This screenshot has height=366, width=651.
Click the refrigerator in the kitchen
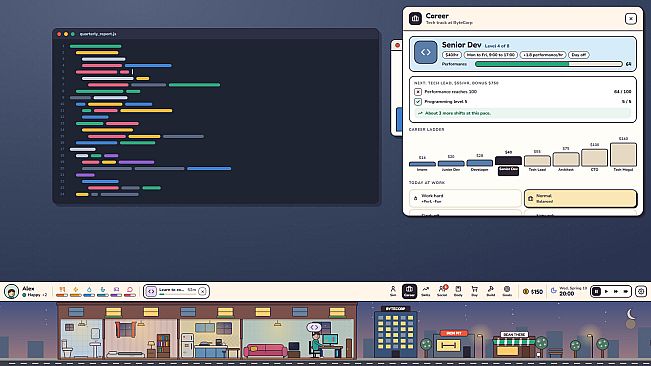[187, 345]
